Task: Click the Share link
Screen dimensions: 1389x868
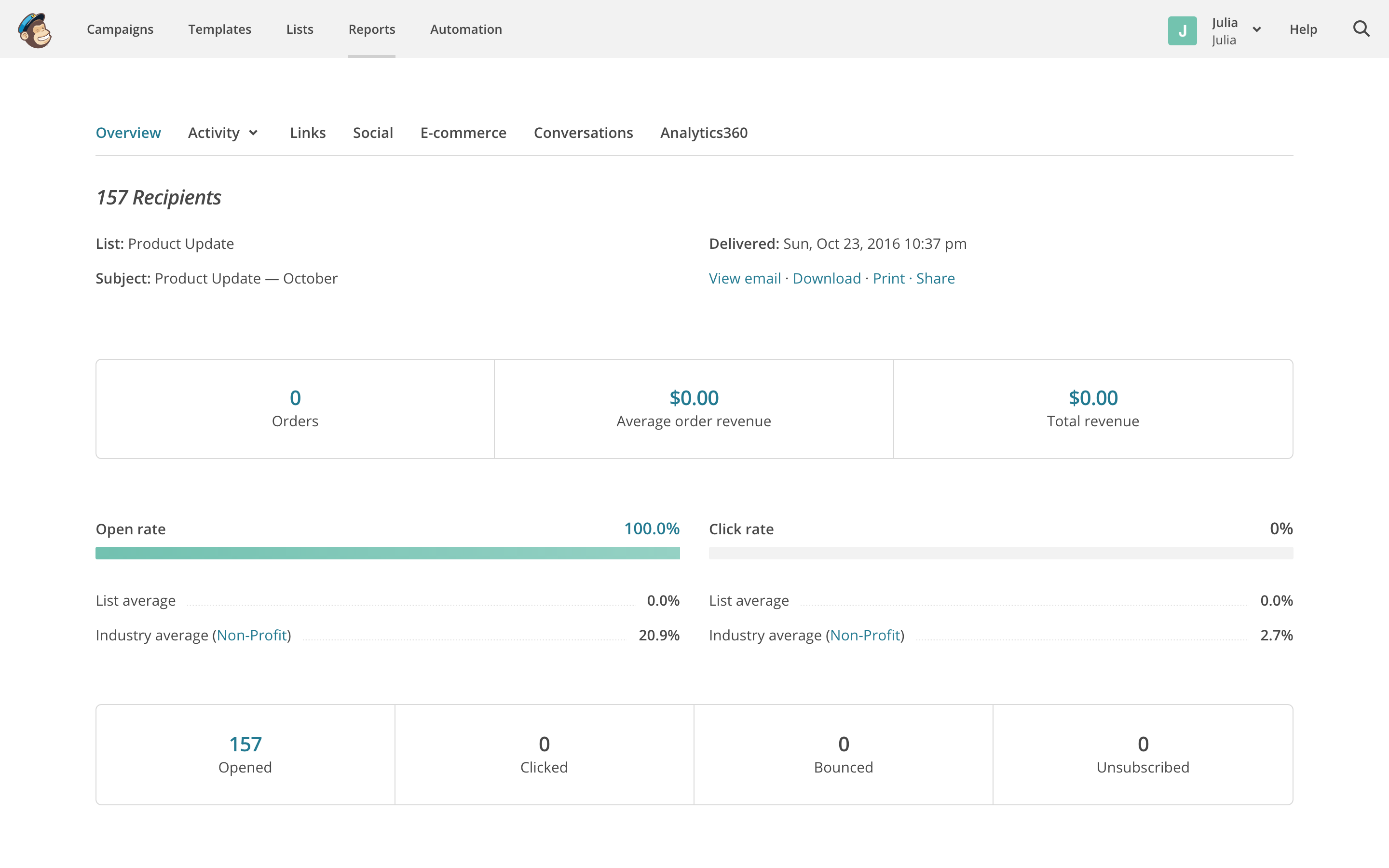Action: pos(935,278)
